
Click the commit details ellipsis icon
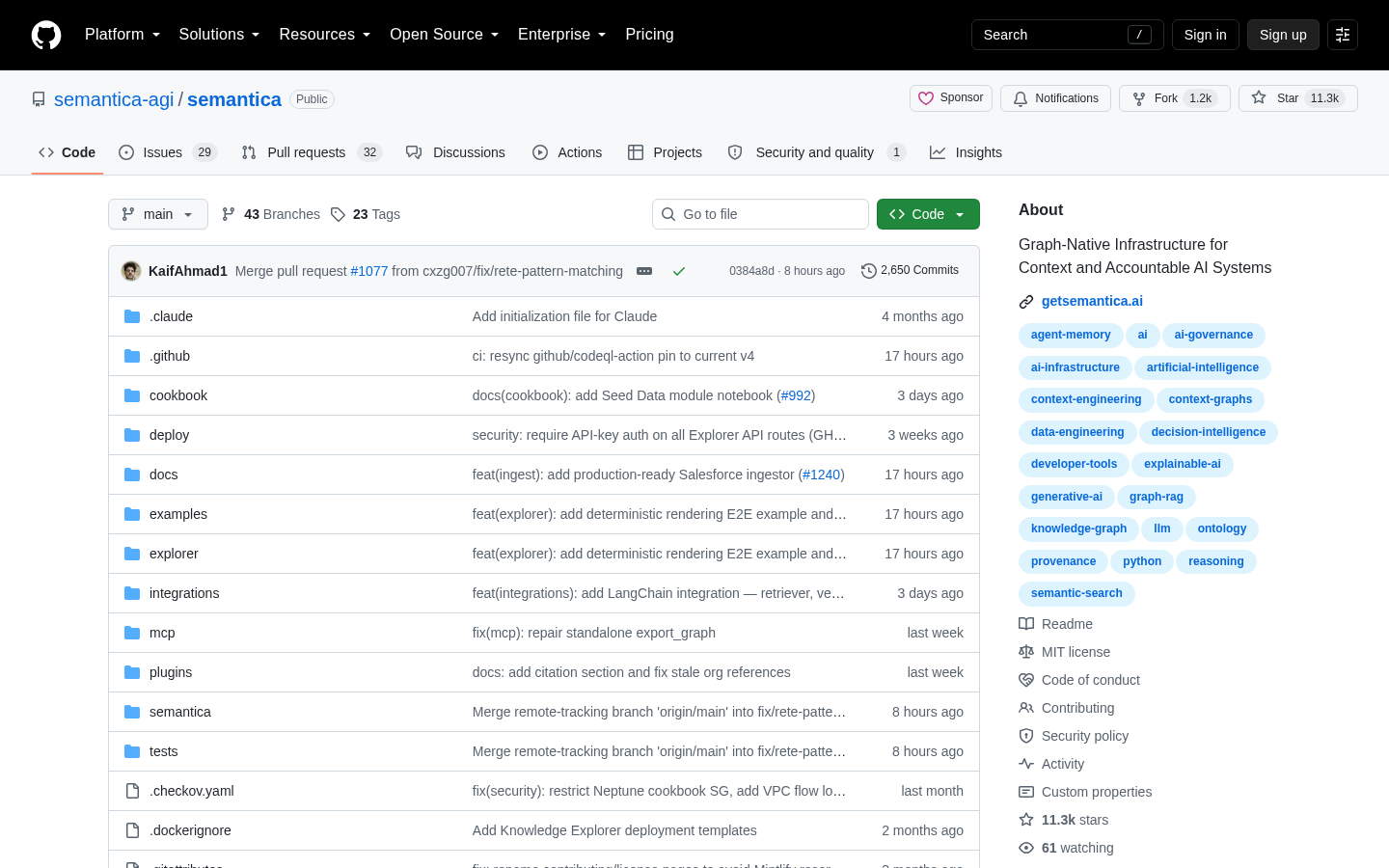(x=644, y=271)
